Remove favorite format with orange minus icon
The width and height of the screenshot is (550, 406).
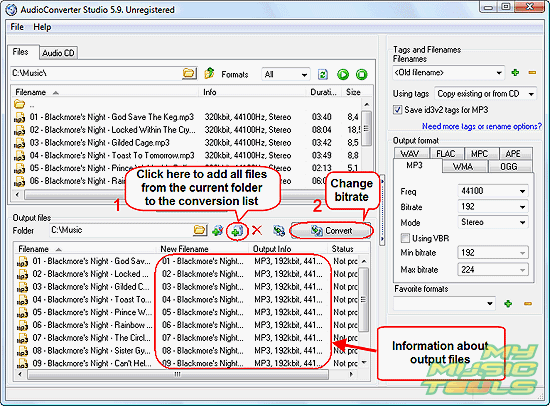tap(528, 304)
